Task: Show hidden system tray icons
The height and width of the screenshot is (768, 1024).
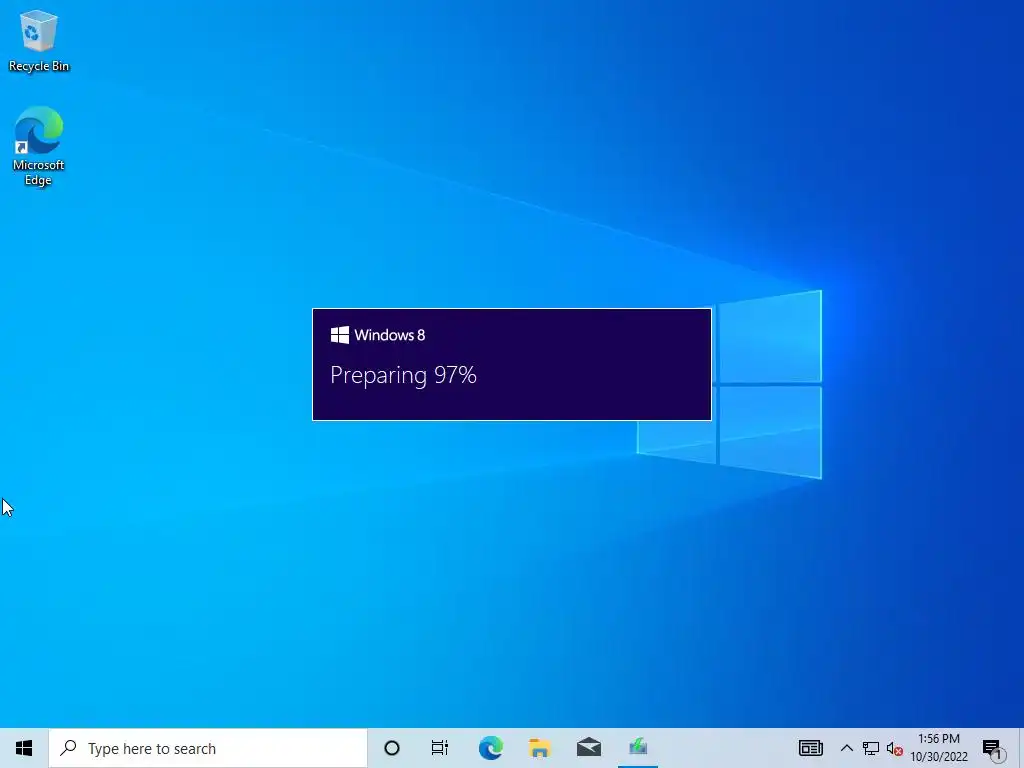Action: [846, 748]
